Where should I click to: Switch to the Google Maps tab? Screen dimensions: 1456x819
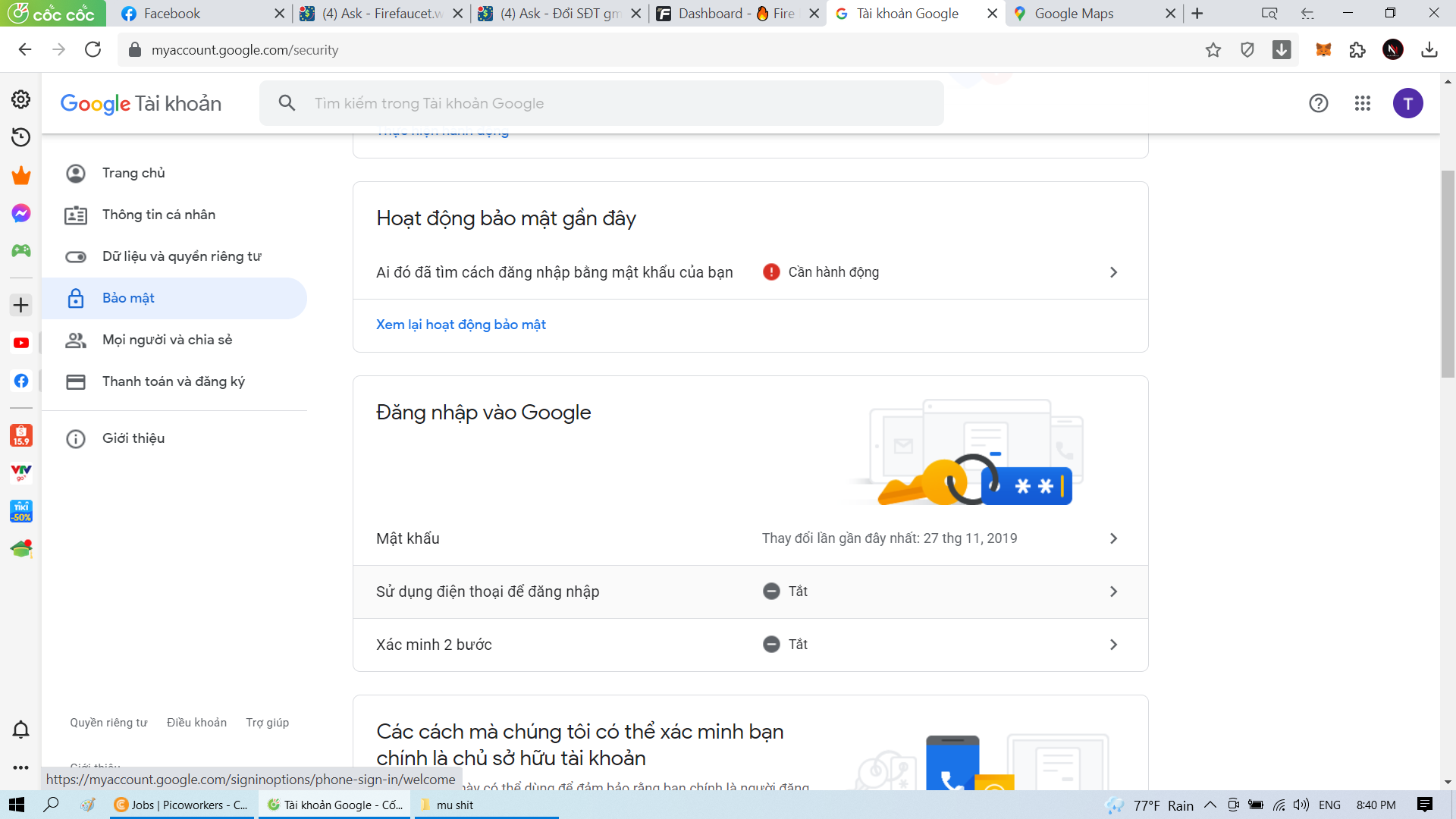1073,14
